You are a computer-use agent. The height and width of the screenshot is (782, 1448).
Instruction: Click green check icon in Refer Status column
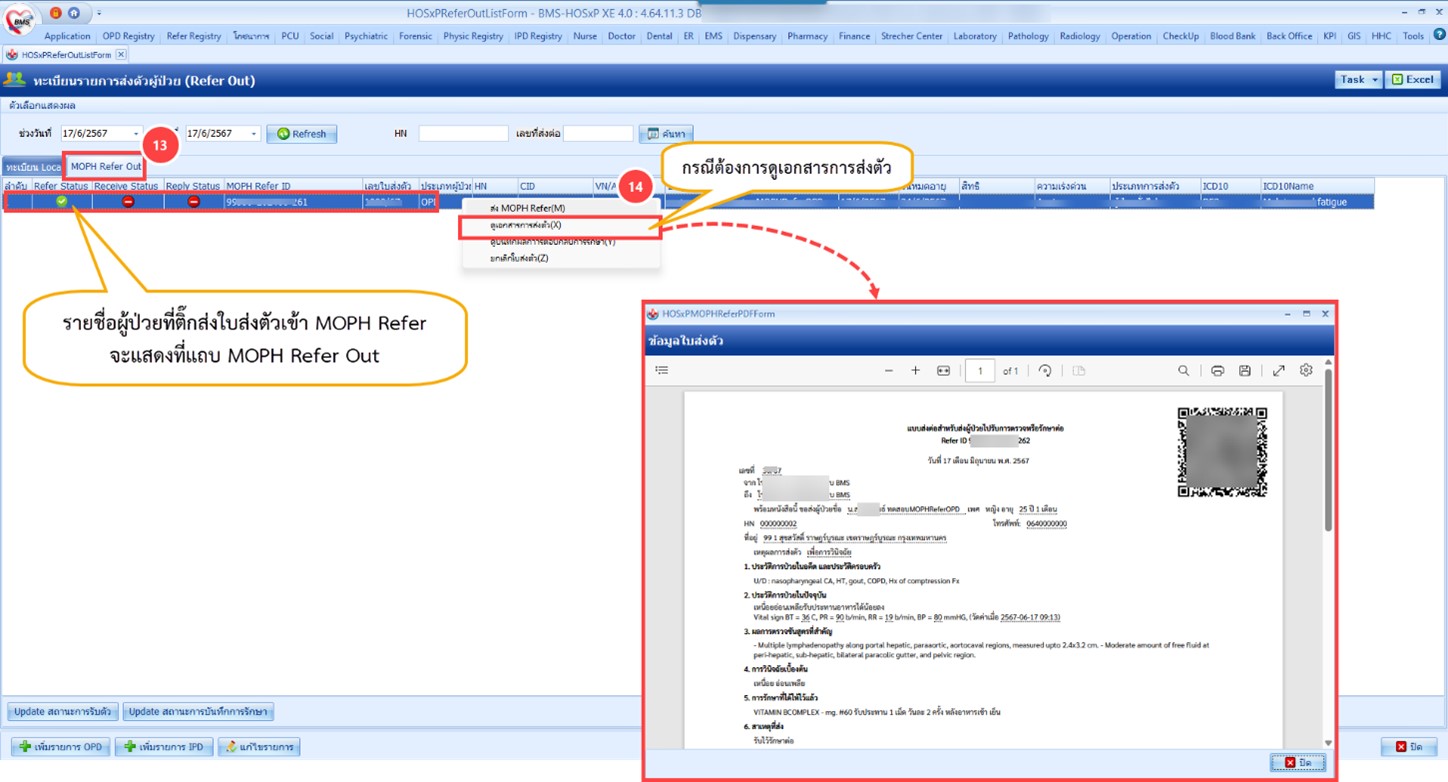(61, 202)
